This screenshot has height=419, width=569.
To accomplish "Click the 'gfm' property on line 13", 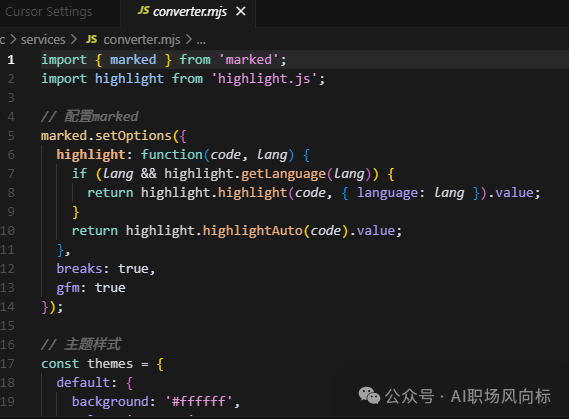I will [x=68, y=288].
